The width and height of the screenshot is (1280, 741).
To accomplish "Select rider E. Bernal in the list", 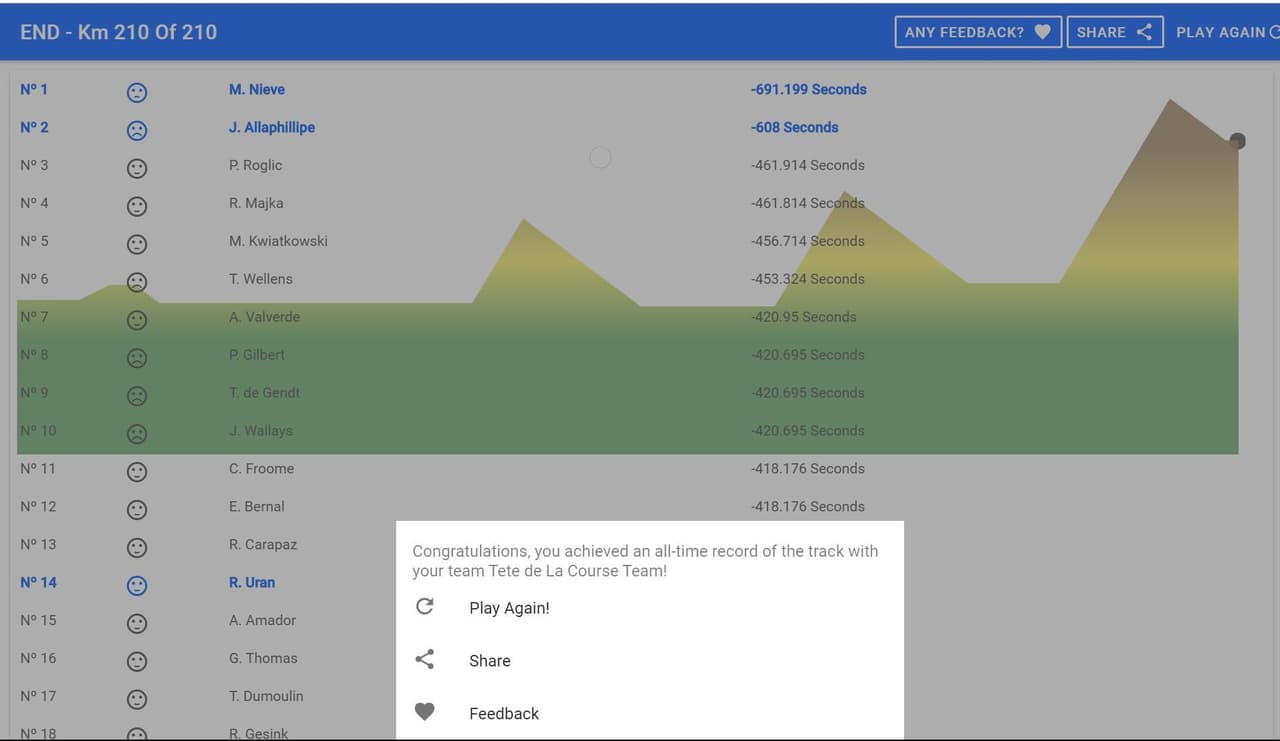I will click(257, 506).
